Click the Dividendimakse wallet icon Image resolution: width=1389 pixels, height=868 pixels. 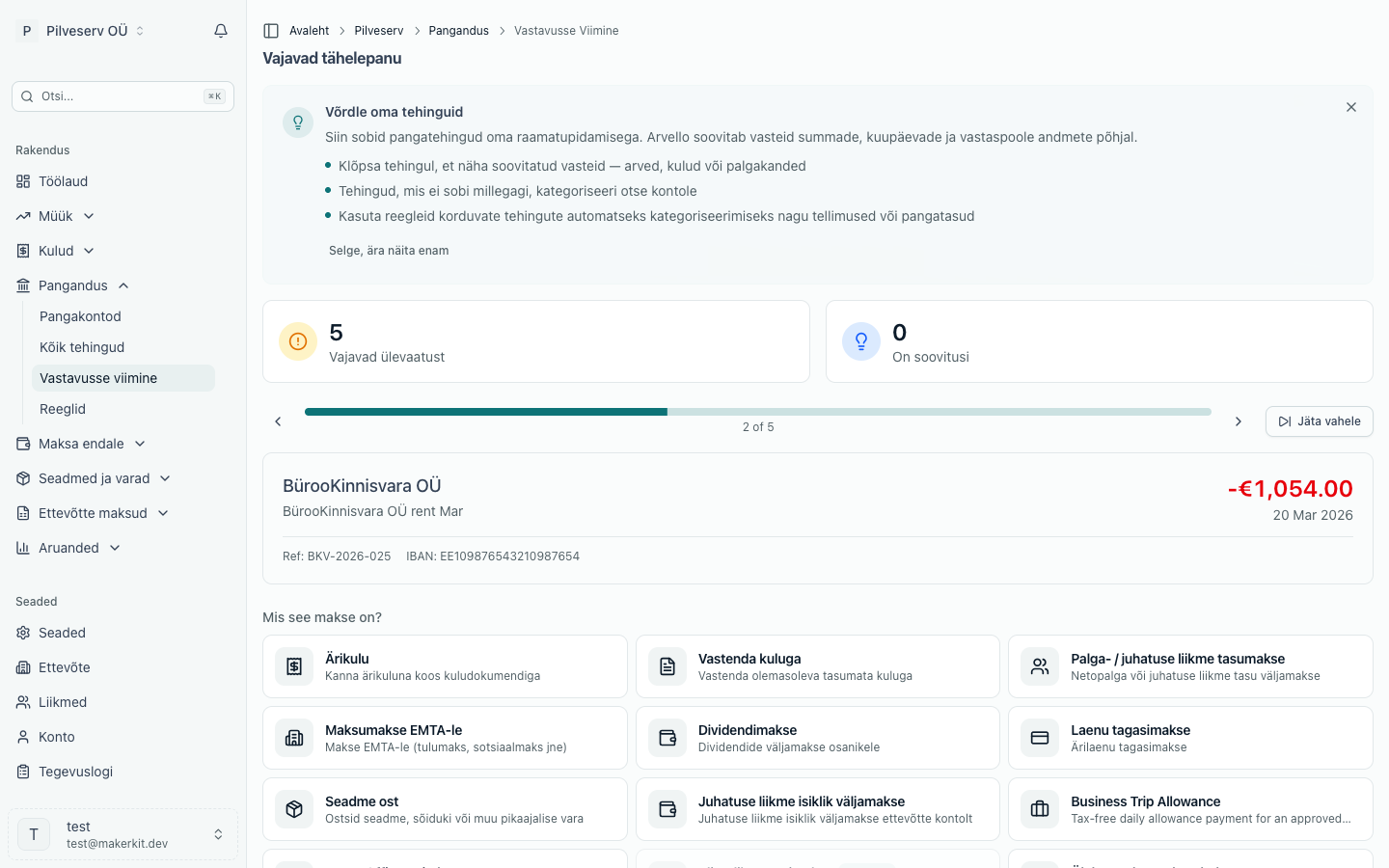point(667,738)
